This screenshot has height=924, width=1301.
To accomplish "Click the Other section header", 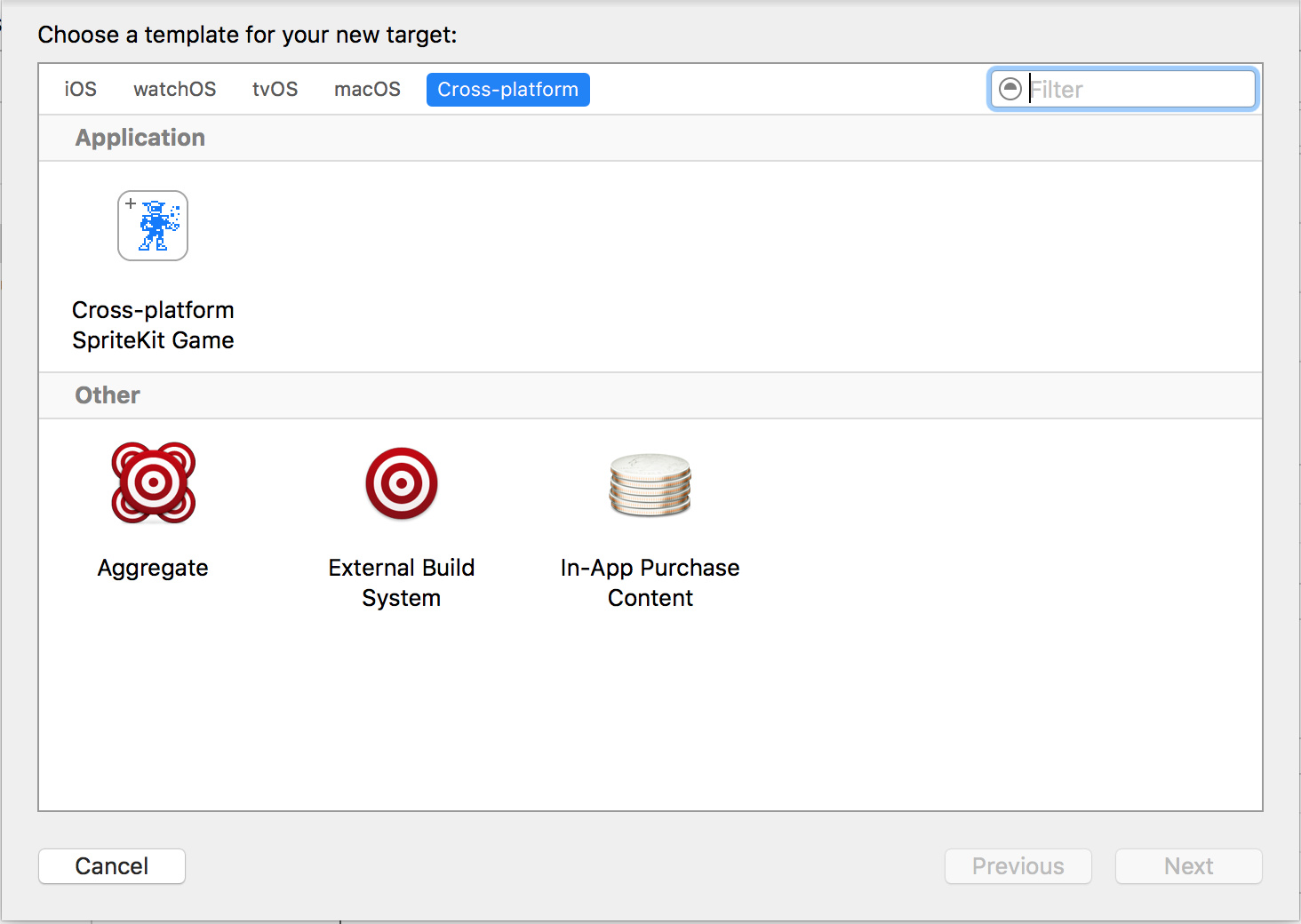I will coord(108,395).
